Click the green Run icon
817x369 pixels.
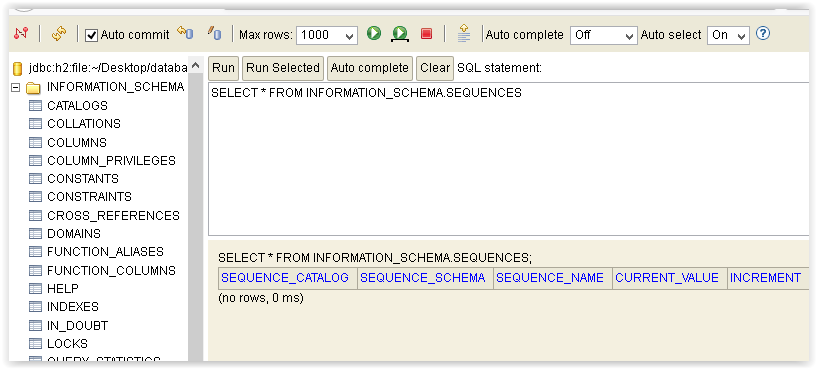[374, 33]
